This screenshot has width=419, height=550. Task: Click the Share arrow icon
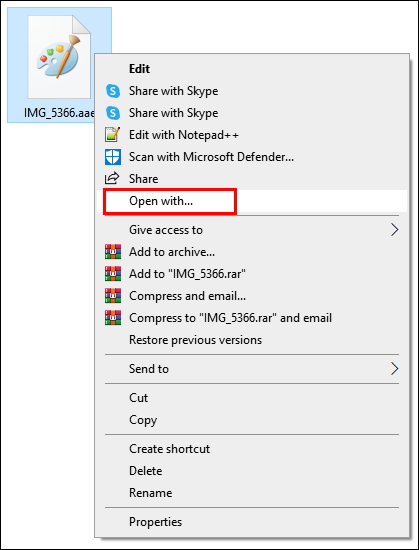pyautogui.click(x=112, y=179)
